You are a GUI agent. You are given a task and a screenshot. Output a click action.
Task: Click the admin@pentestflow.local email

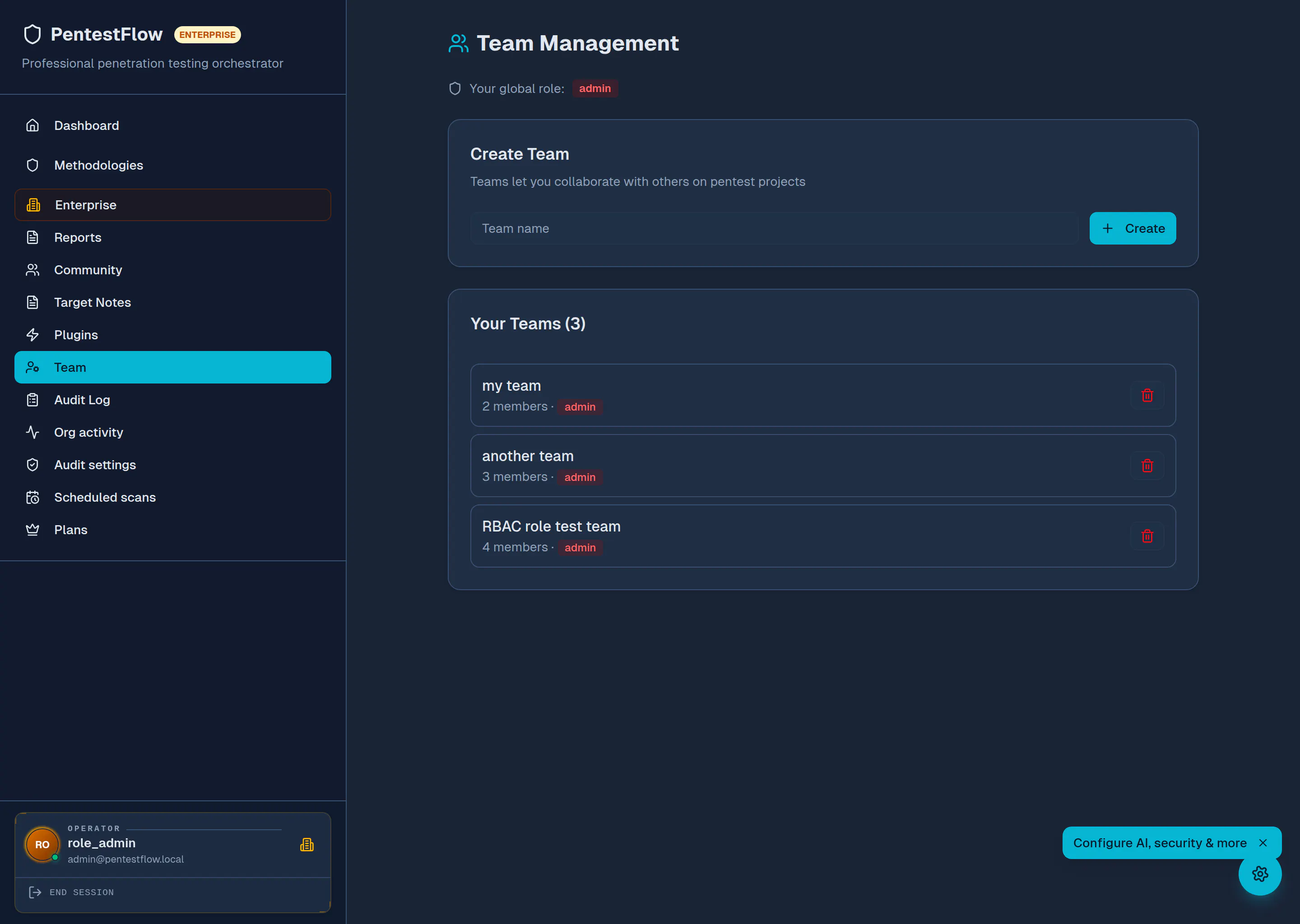(125, 859)
